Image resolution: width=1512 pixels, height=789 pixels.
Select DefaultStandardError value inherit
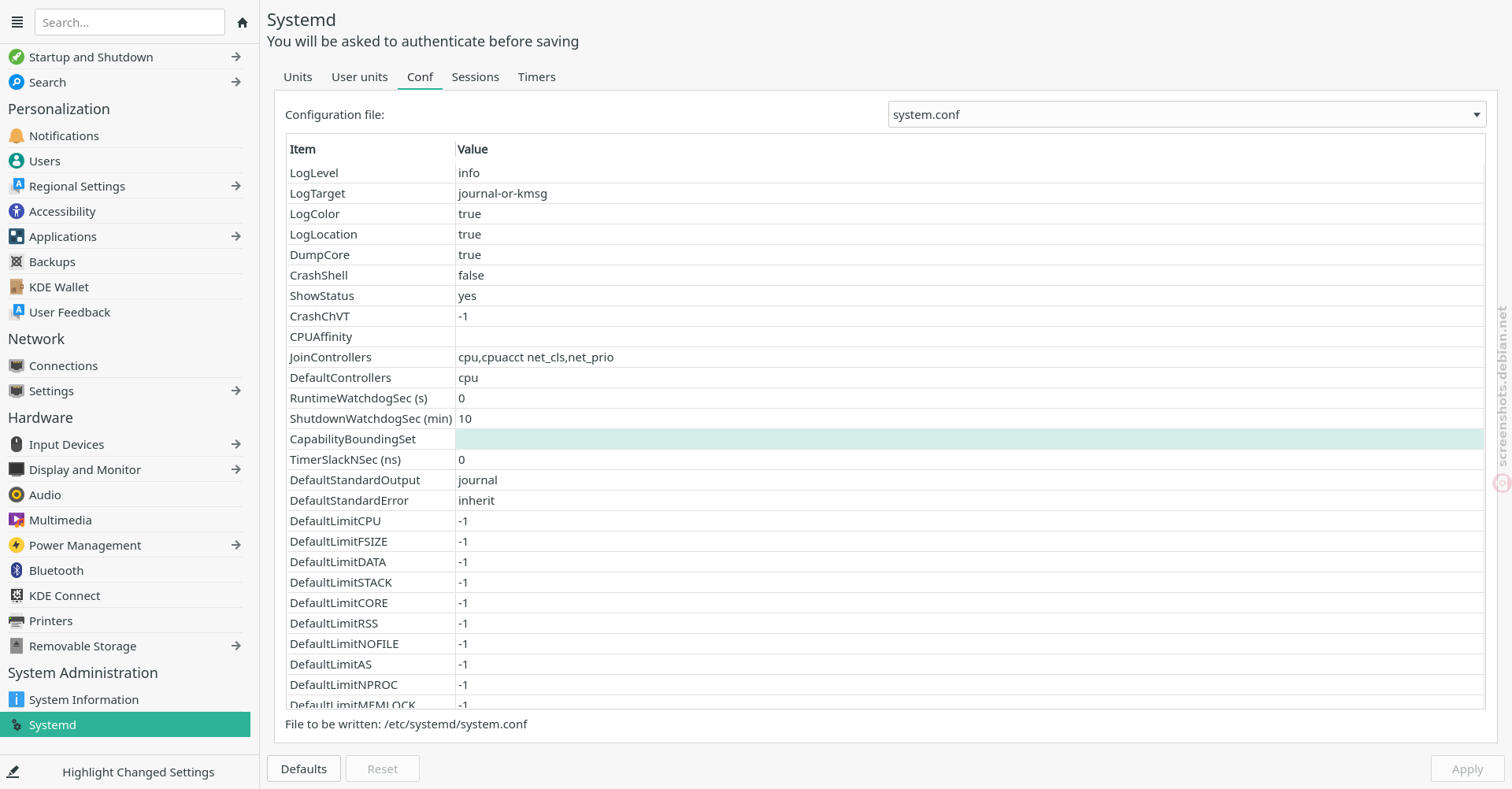pos(476,501)
